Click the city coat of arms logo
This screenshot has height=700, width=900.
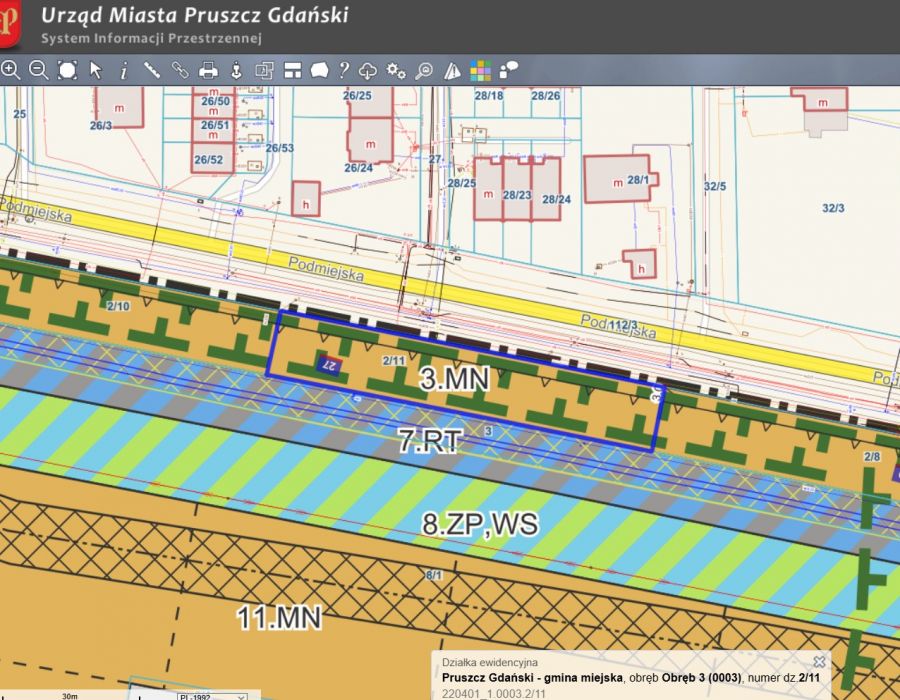tap(10, 25)
